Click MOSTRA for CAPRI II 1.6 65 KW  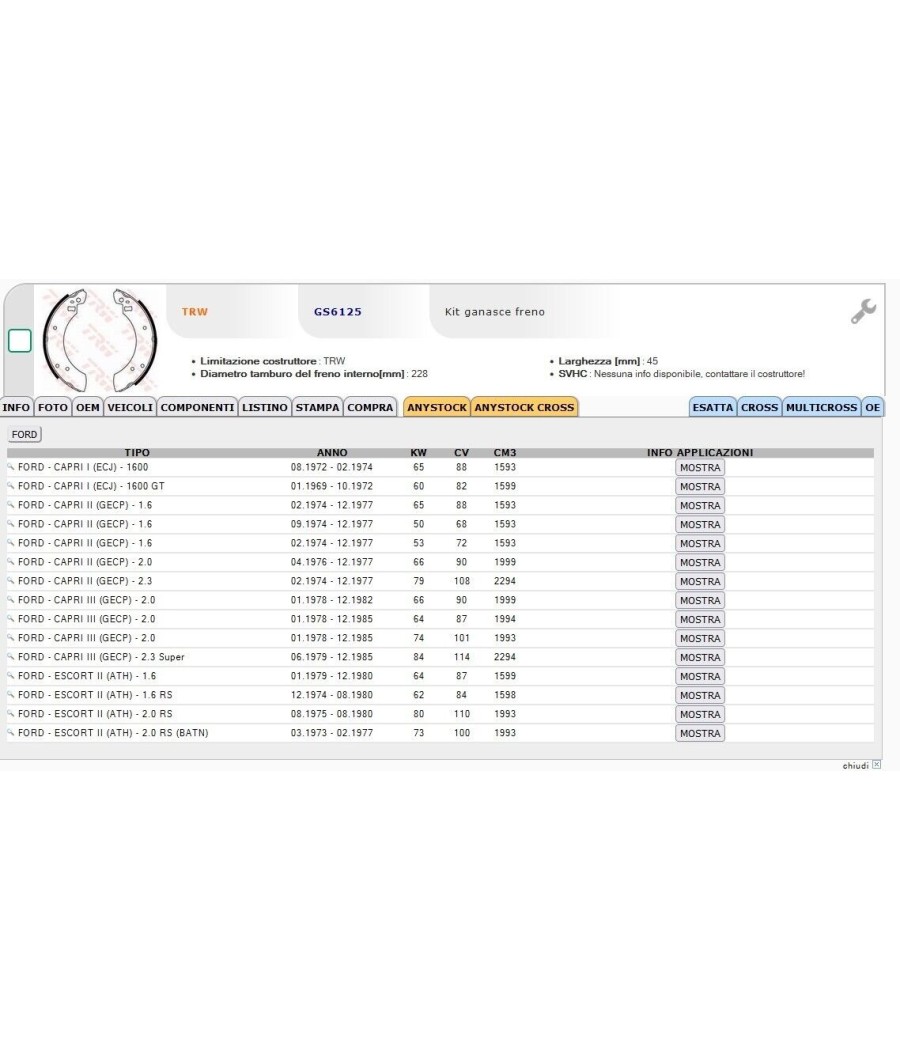click(700, 506)
